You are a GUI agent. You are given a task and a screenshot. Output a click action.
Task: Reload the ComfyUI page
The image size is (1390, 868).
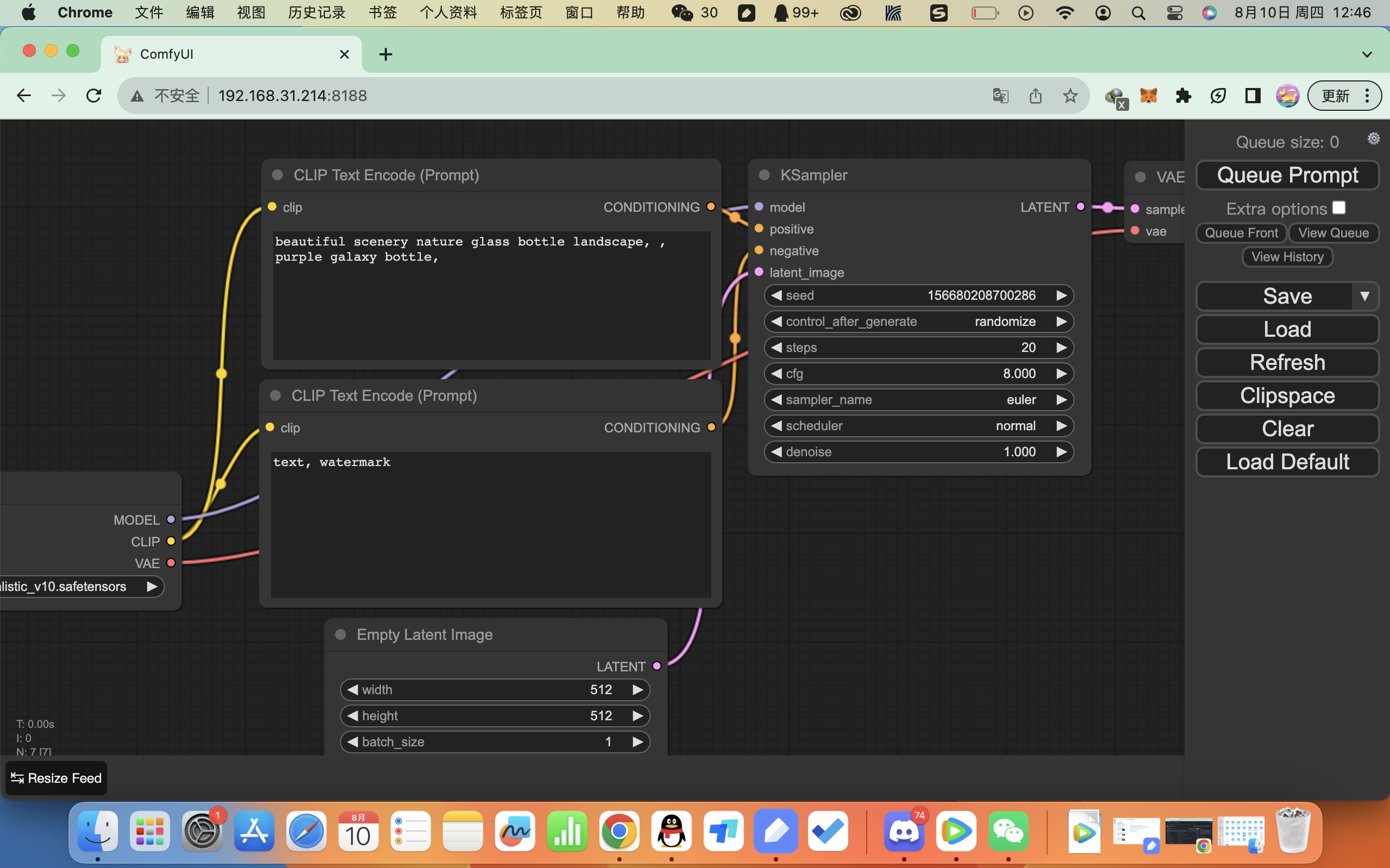[x=93, y=95]
